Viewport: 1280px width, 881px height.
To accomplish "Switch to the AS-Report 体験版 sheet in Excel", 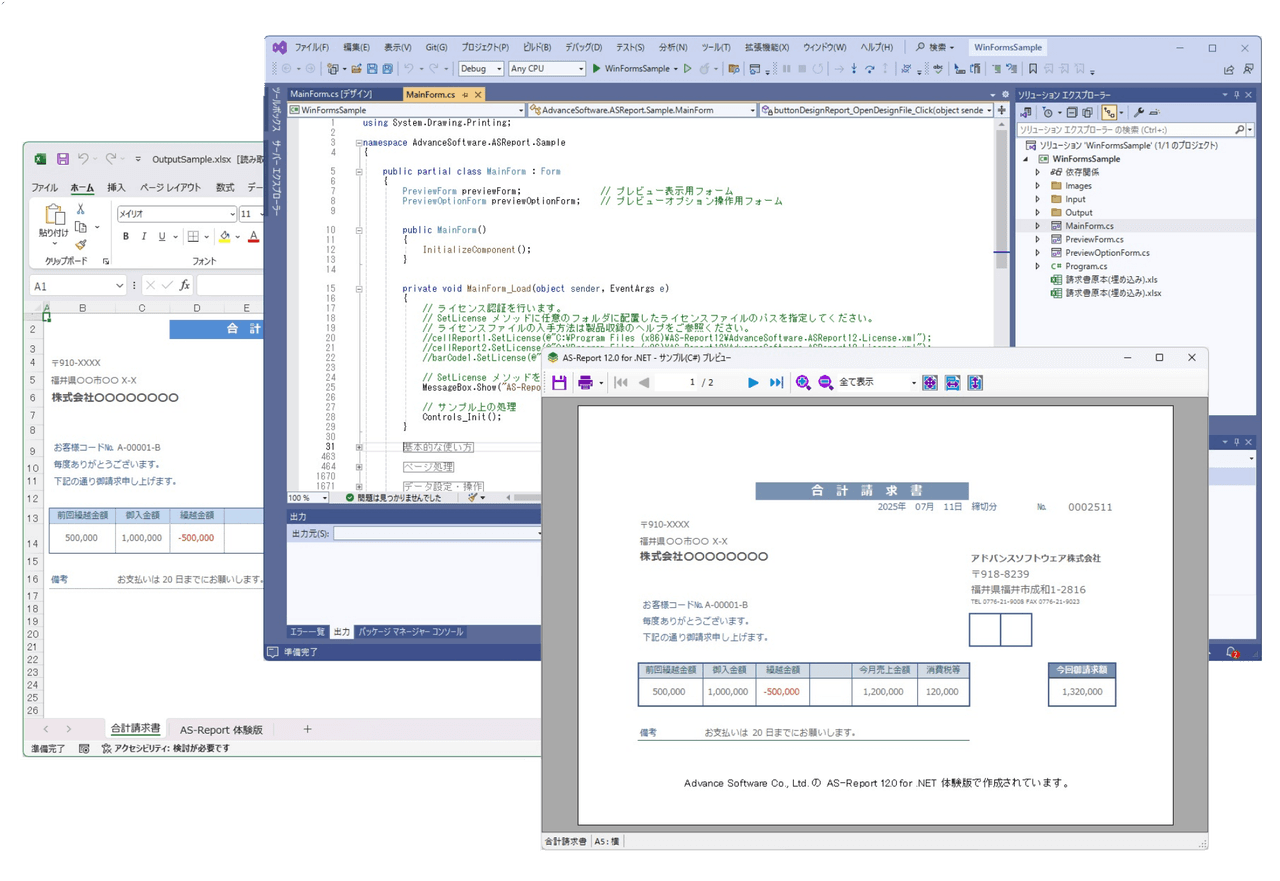I will pos(221,730).
